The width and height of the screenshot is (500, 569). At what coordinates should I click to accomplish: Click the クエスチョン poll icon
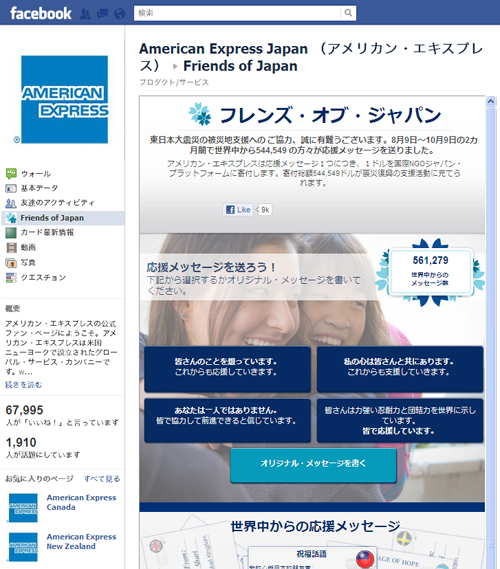[x=11, y=278]
